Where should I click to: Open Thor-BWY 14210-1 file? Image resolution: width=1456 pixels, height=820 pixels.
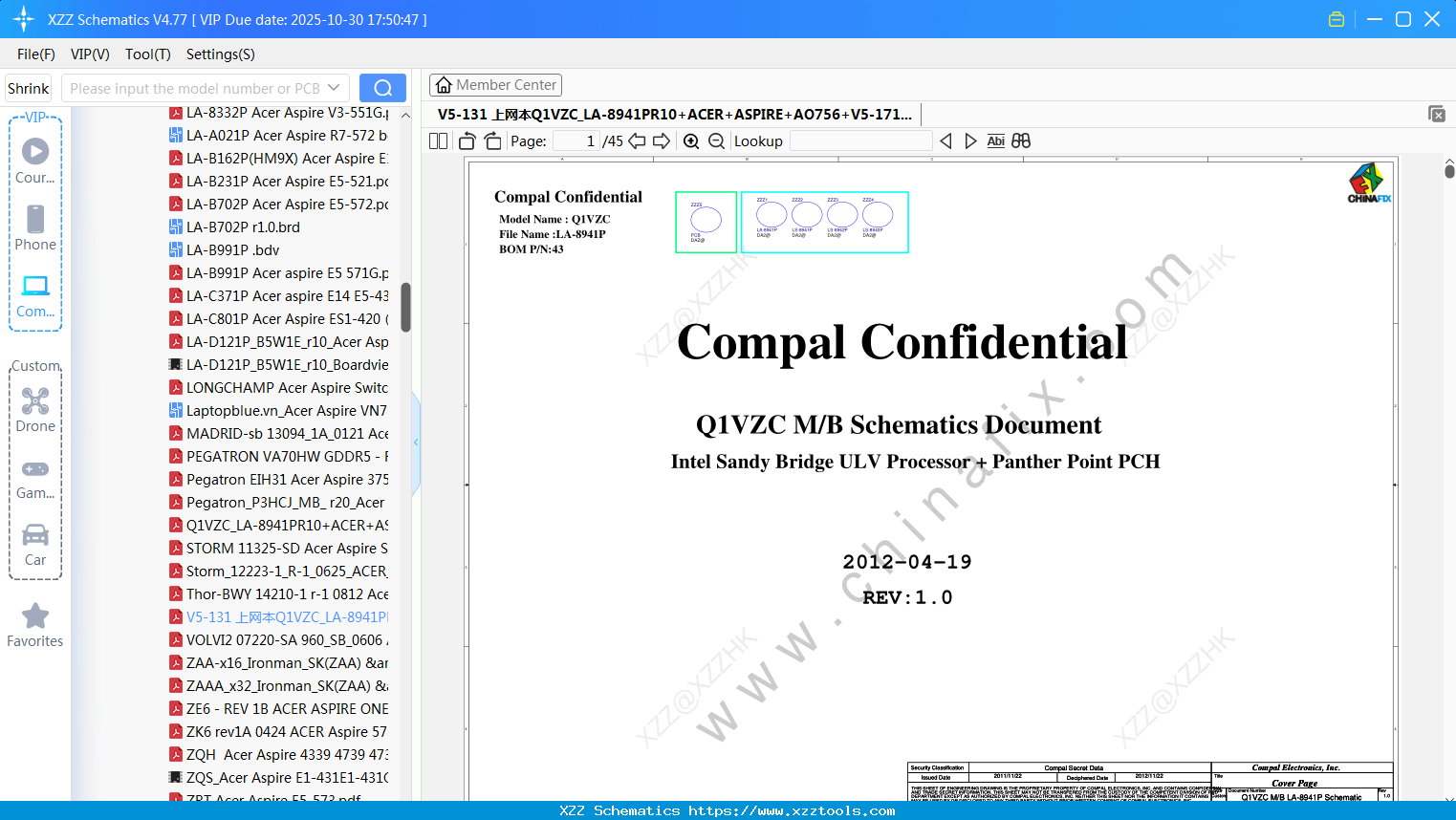pos(279,594)
